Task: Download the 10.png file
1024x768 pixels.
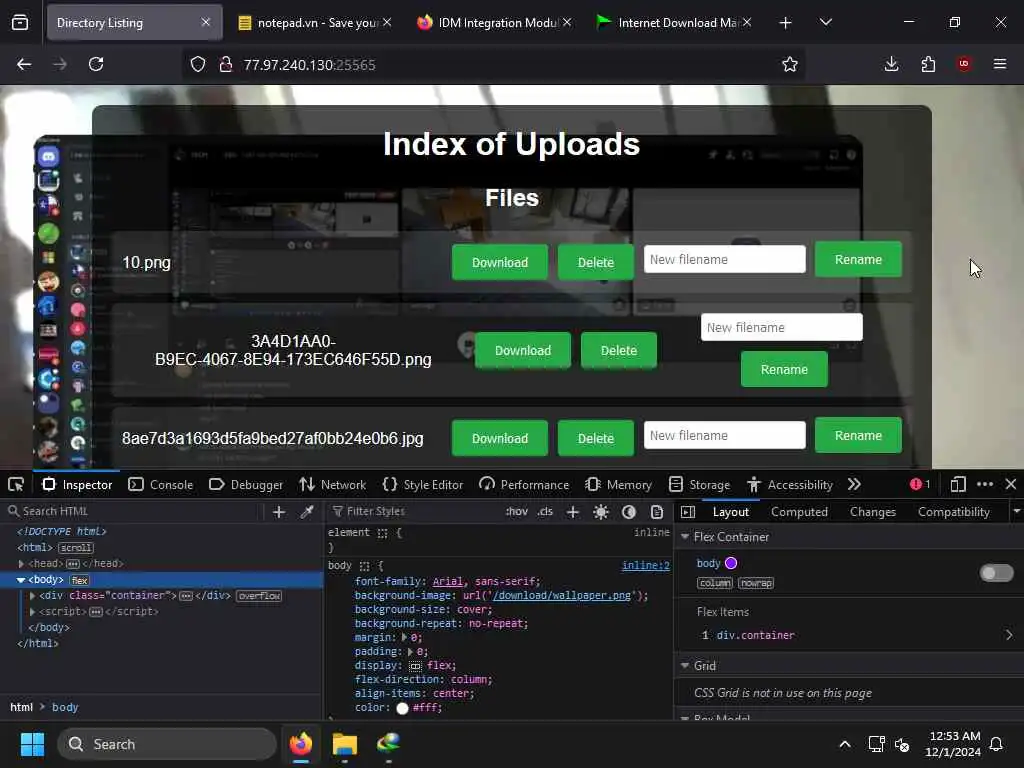Action: coord(500,263)
